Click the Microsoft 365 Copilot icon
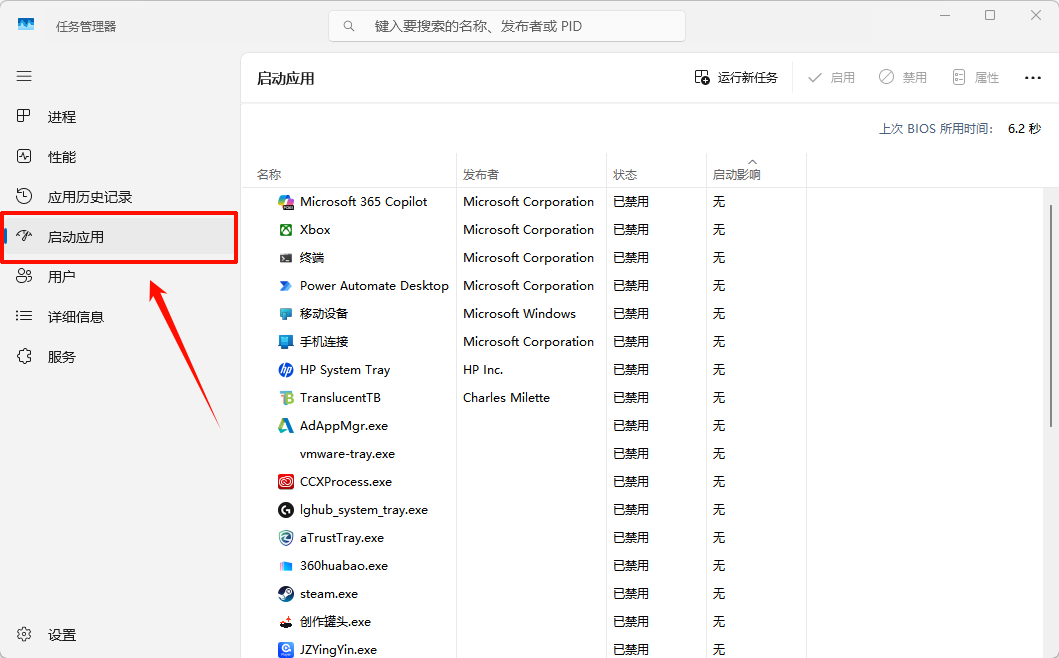 [286, 202]
